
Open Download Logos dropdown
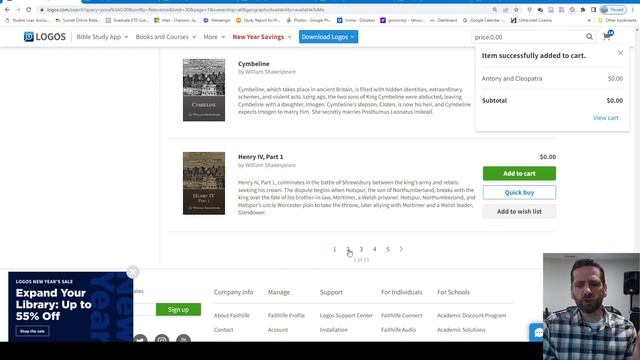(328, 37)
